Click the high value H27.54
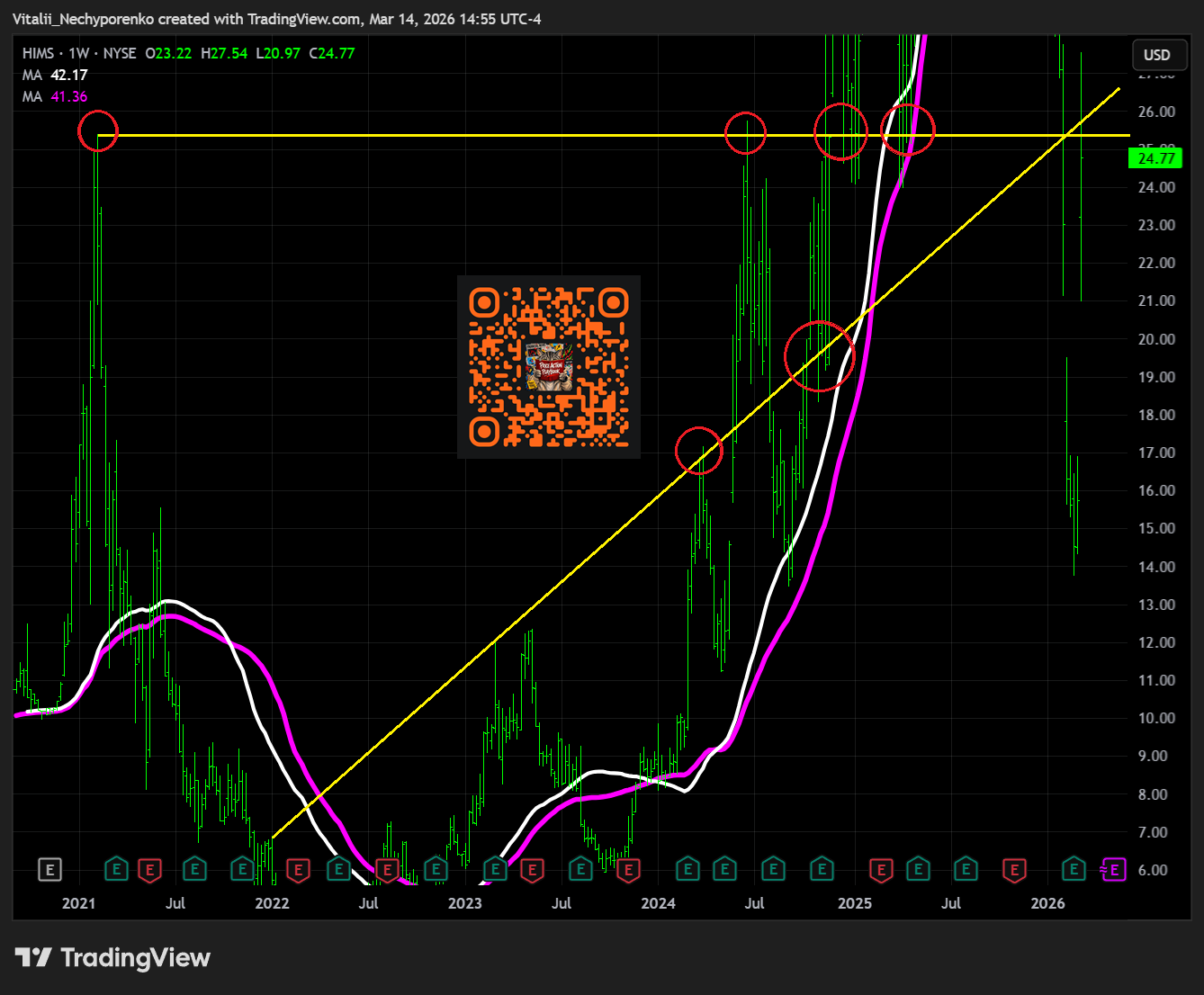The width and height of the screenshot is (1204, 995). 224,53
